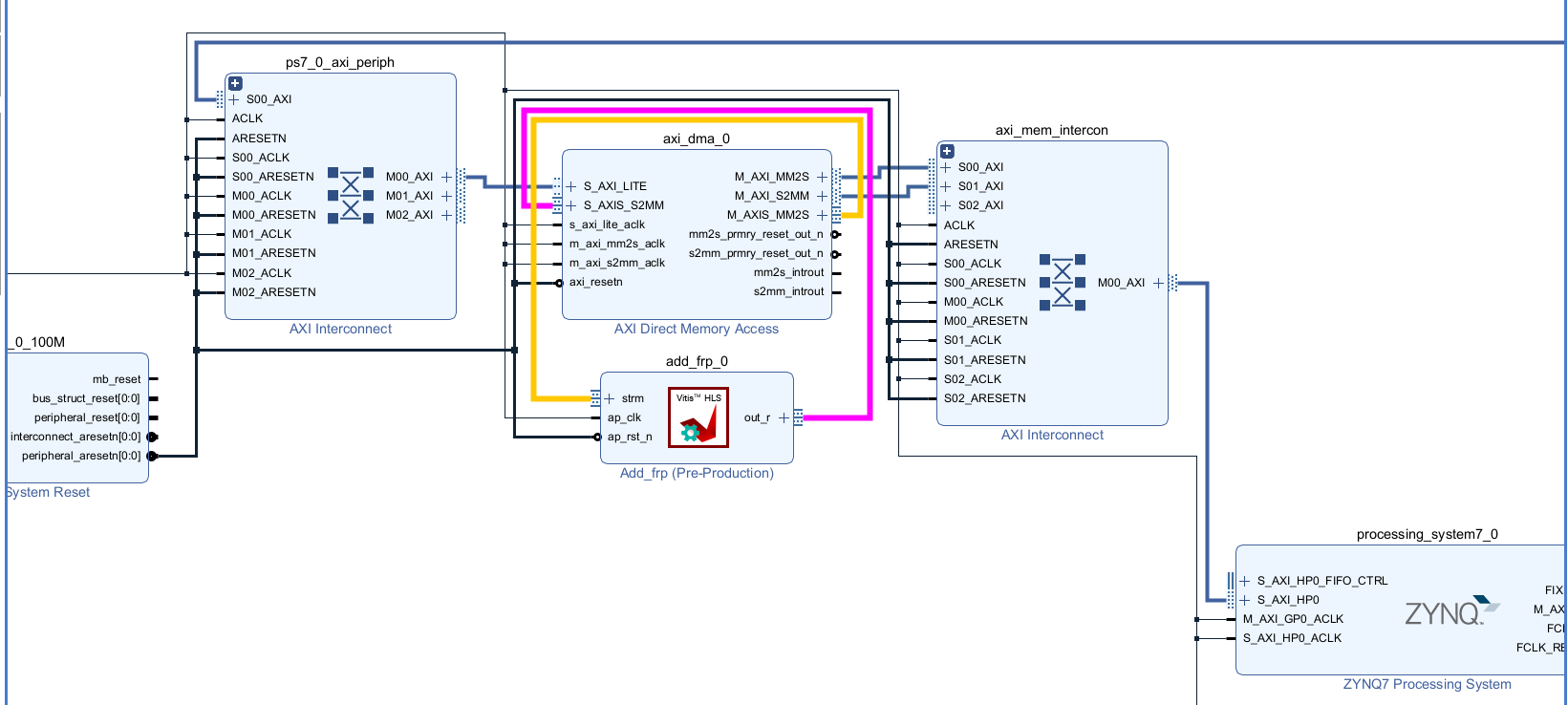Select the axi_dma_0 block title

[697, 139]
